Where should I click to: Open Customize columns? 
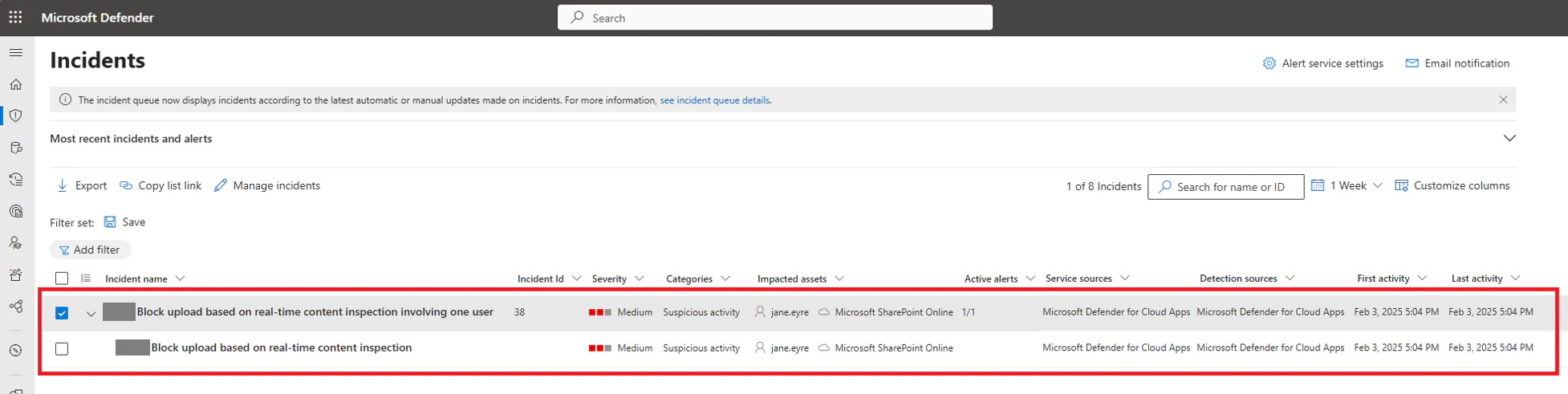click(x=1452, y=185)
